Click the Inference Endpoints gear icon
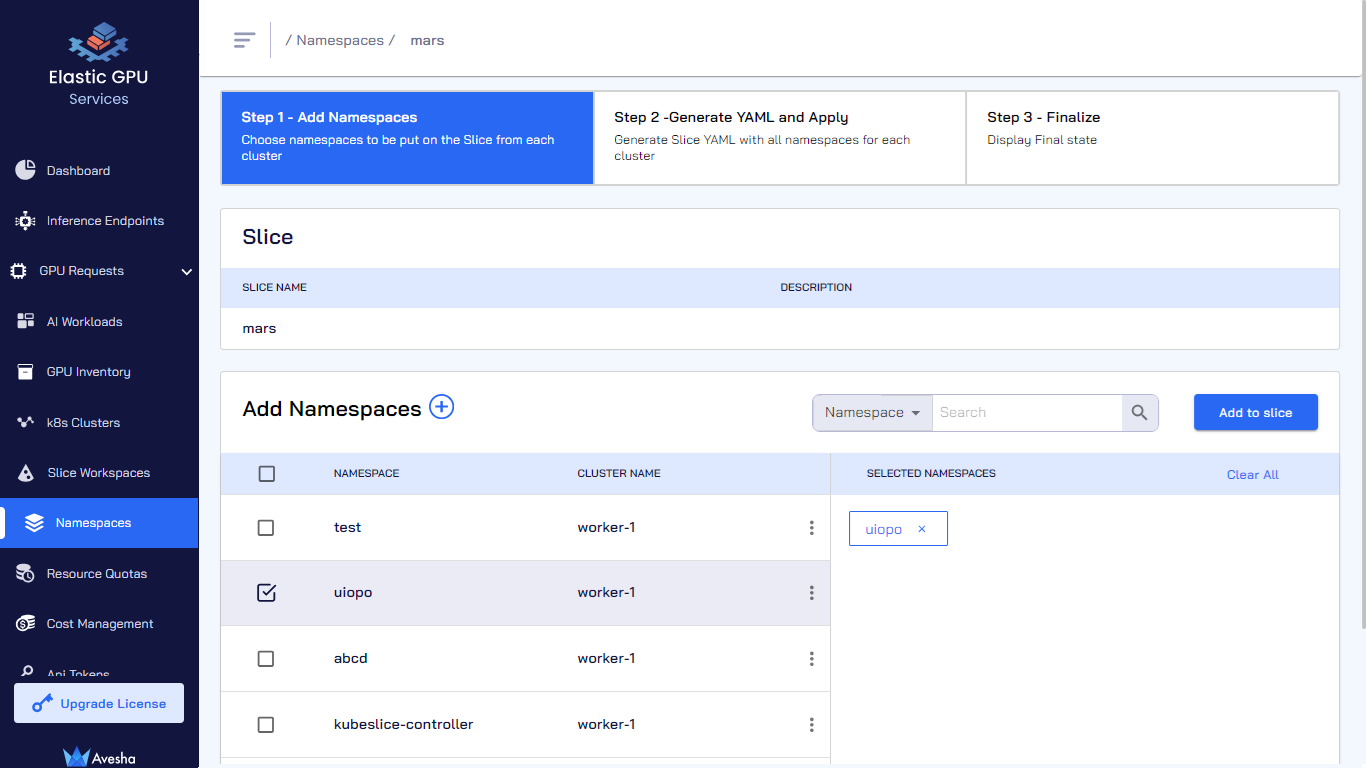This screenshot has height=774, width=1366. point(26,221)
